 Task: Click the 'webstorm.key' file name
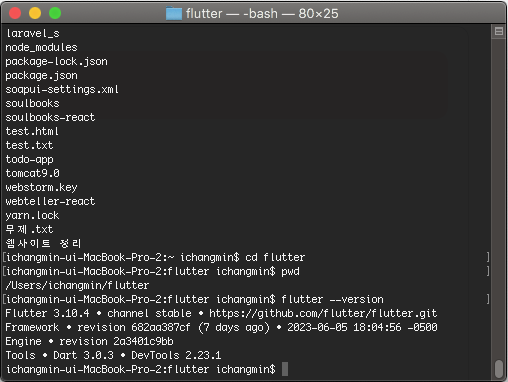(41, 187)
